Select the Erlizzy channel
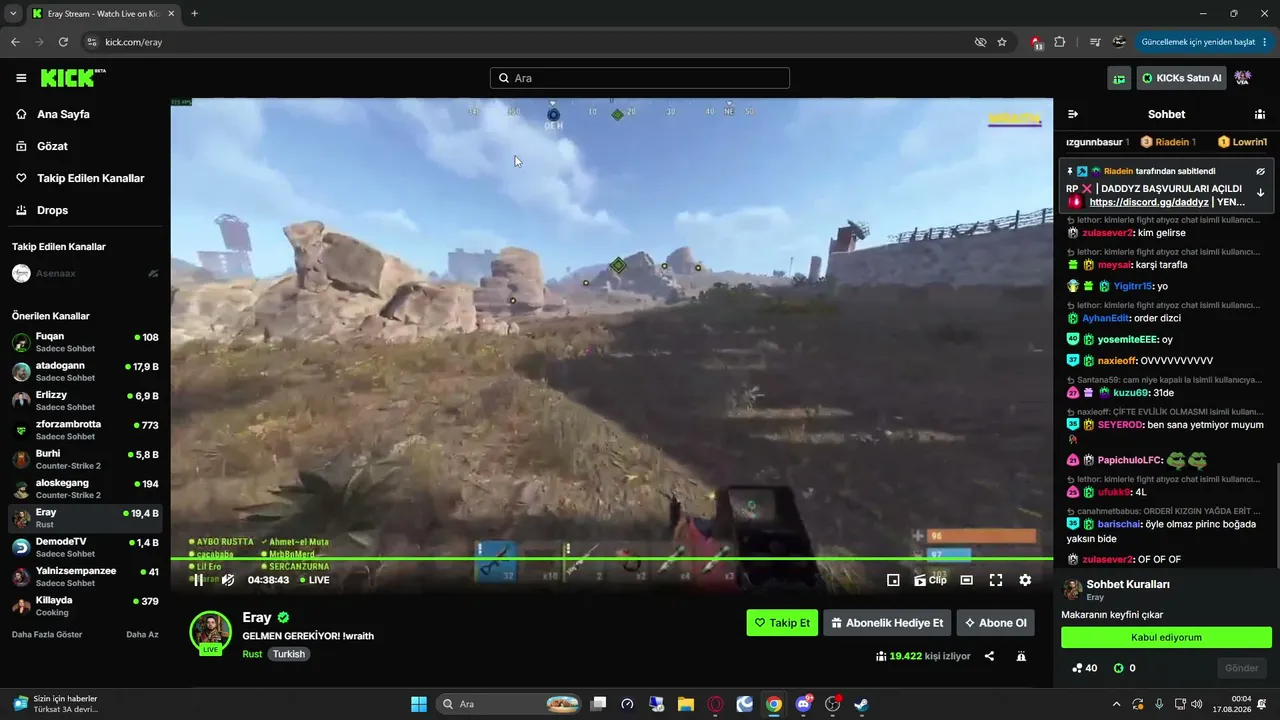The height and width of the screenshot is (720, 1280). click(x=85, y=401)
